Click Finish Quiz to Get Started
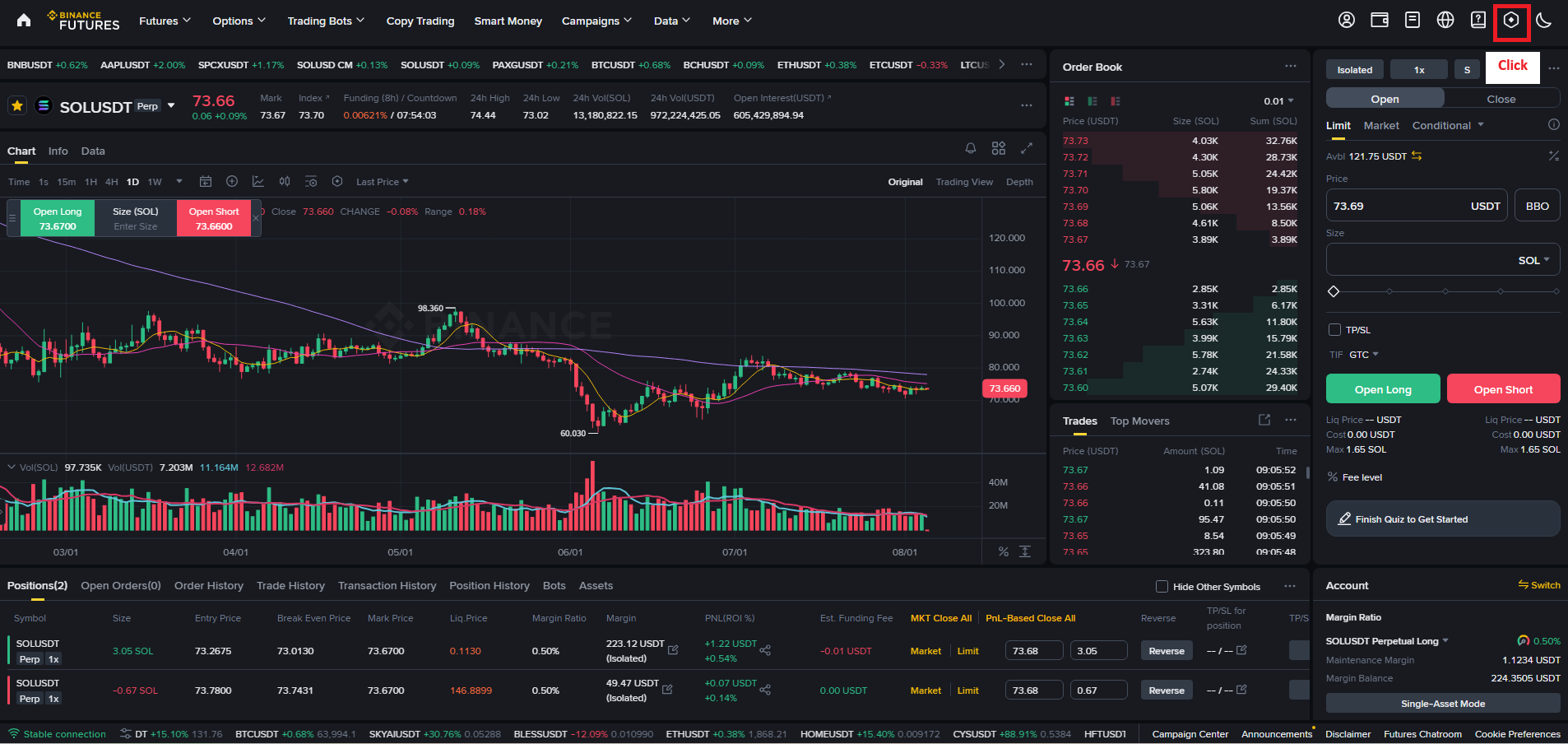 click(x=1443, y=518)
